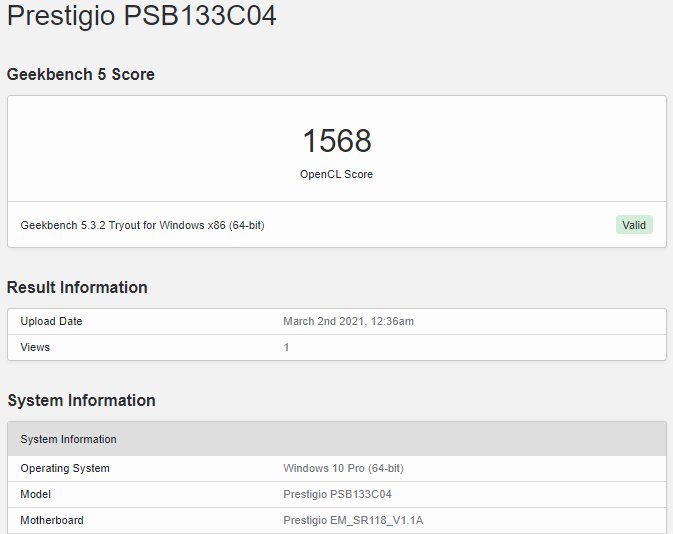Click the Operating System row label
This screenshot has width=673, height=534.
[x=65, y=468]
